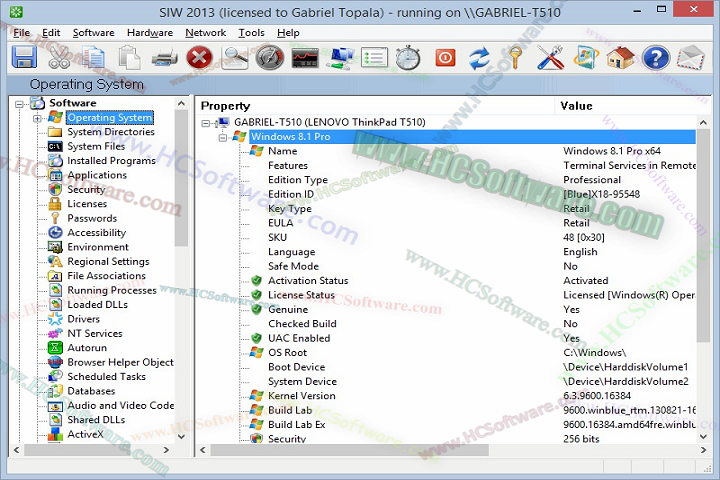
Task: Click the green checklist toolbar icon
Action: click(x=374, y=58)
